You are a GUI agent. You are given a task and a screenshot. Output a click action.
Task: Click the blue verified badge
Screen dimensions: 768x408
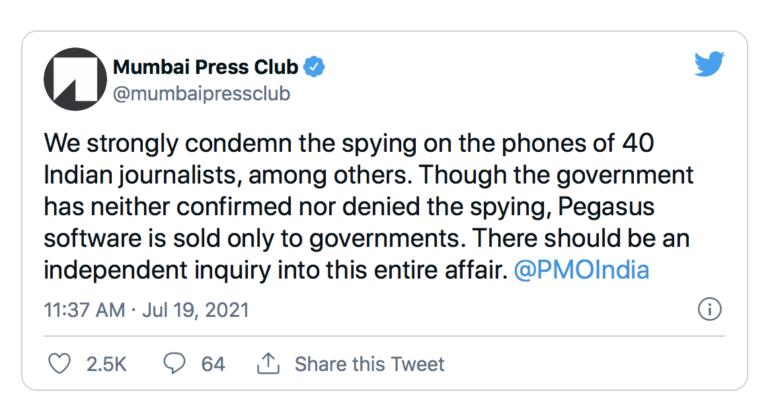tap(314, 68)
